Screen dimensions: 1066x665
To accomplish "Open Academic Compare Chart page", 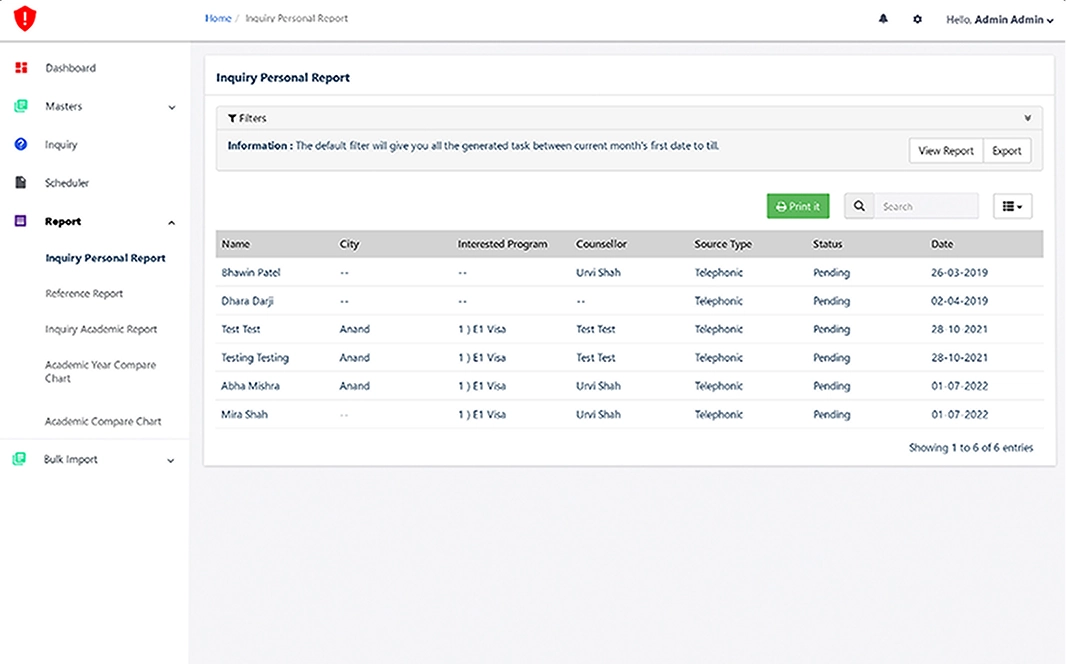I will coord(103,421).
